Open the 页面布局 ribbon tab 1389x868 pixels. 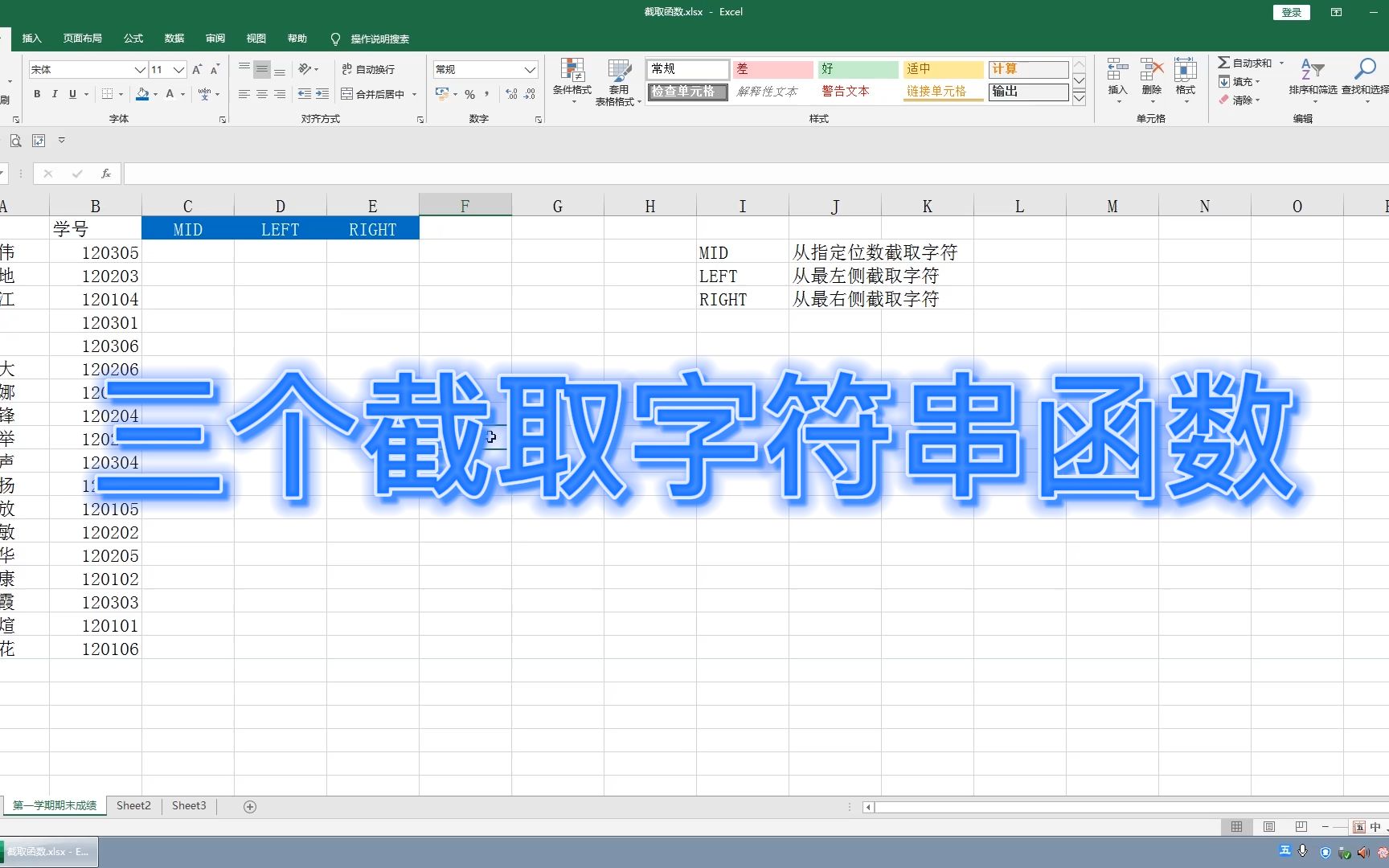pyautogui.click(x=83, y=39)
